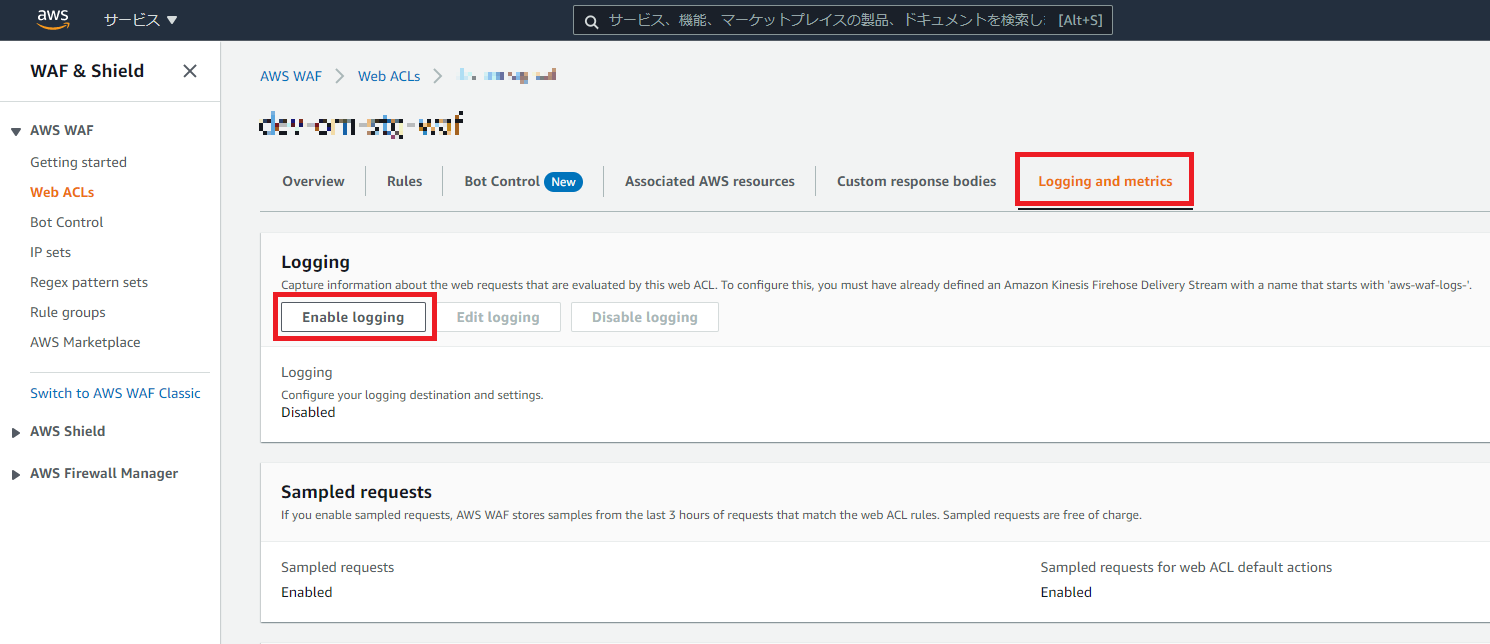Screen dimensions: 1490x644
Task: Select Regex pattern sets in sidebar
Action: [89, 282]
